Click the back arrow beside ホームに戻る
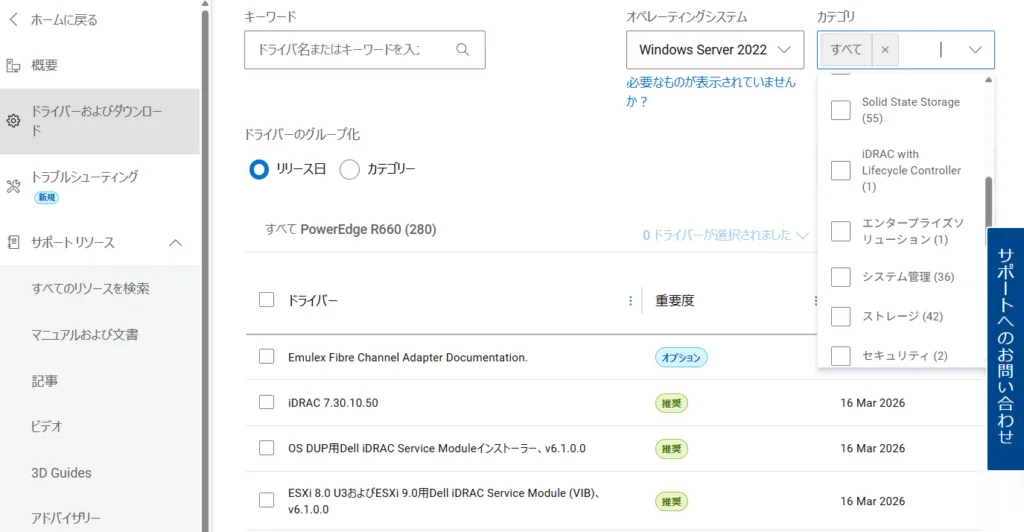The height and width of the screenshot is (532, 1024). [13, 20]
